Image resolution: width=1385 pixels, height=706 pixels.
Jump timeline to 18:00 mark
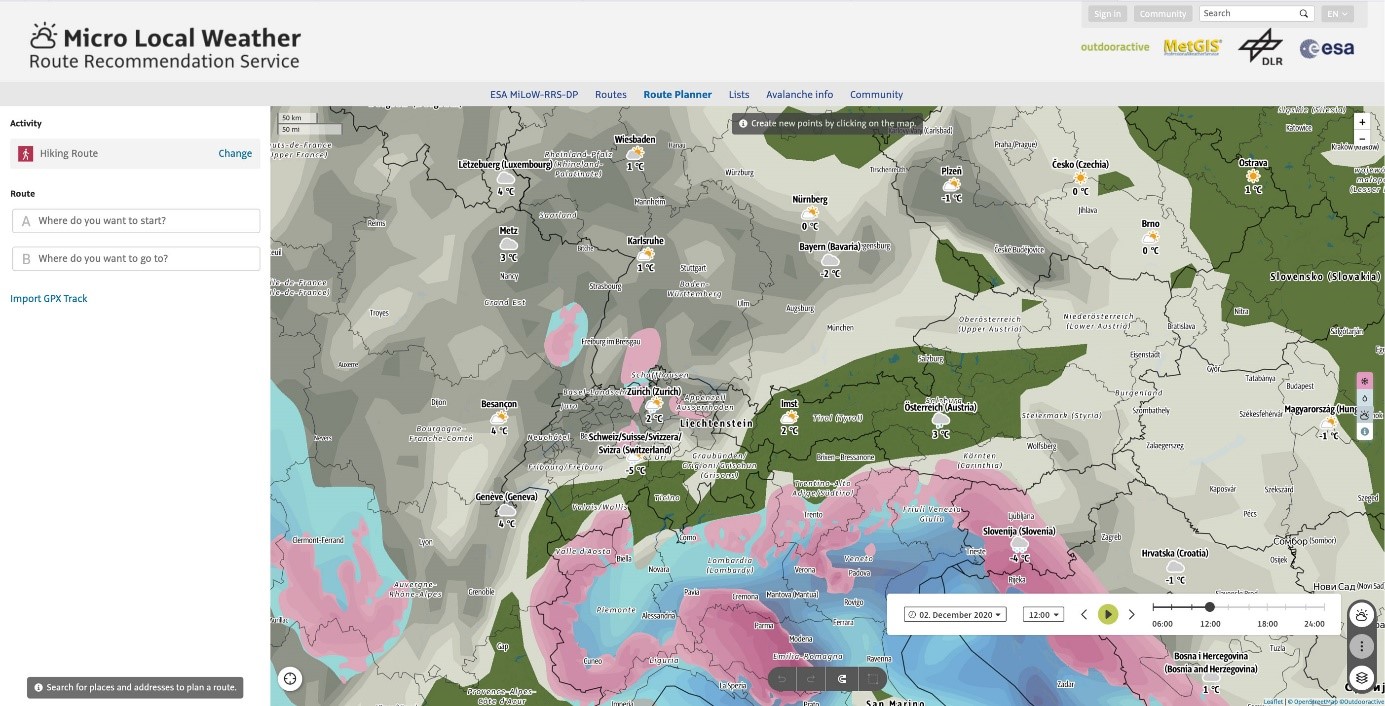1267,623
